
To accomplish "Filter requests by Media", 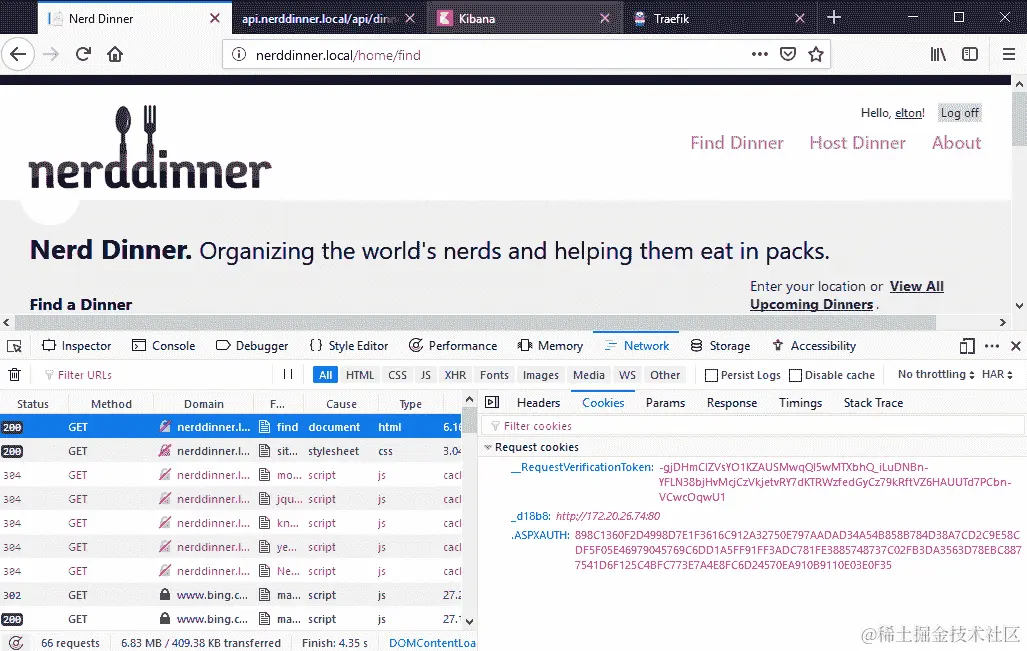I will pos(589,375).
